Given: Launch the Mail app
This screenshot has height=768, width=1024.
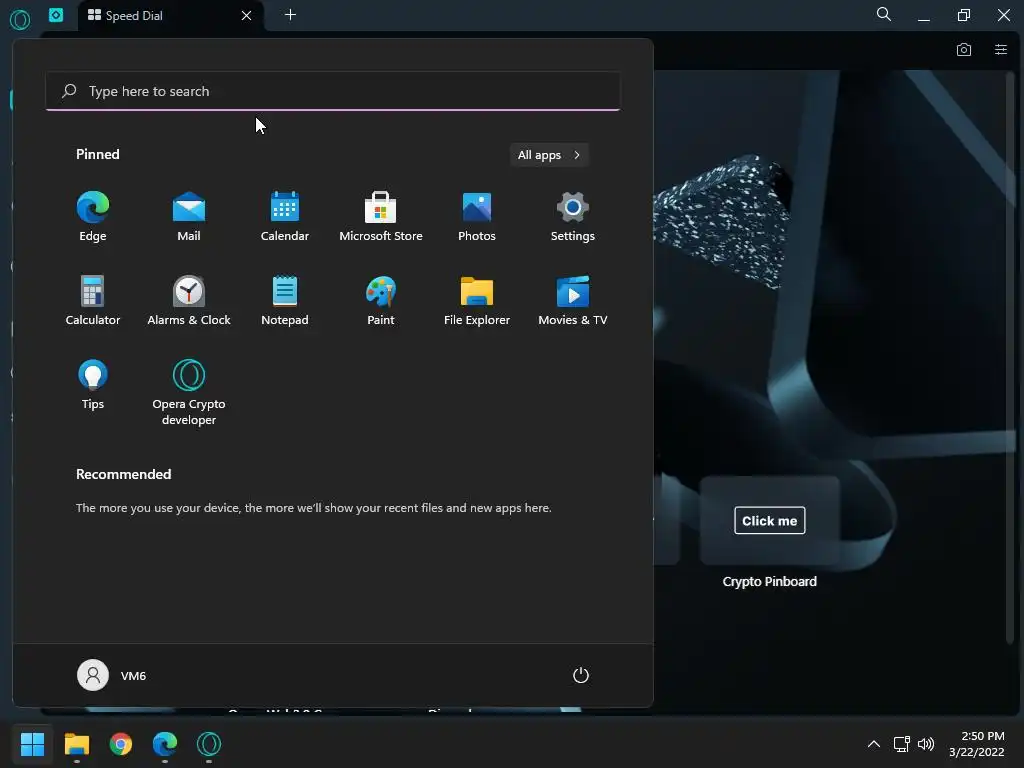Looking at the screenshot, I should [x=189, y=217].
